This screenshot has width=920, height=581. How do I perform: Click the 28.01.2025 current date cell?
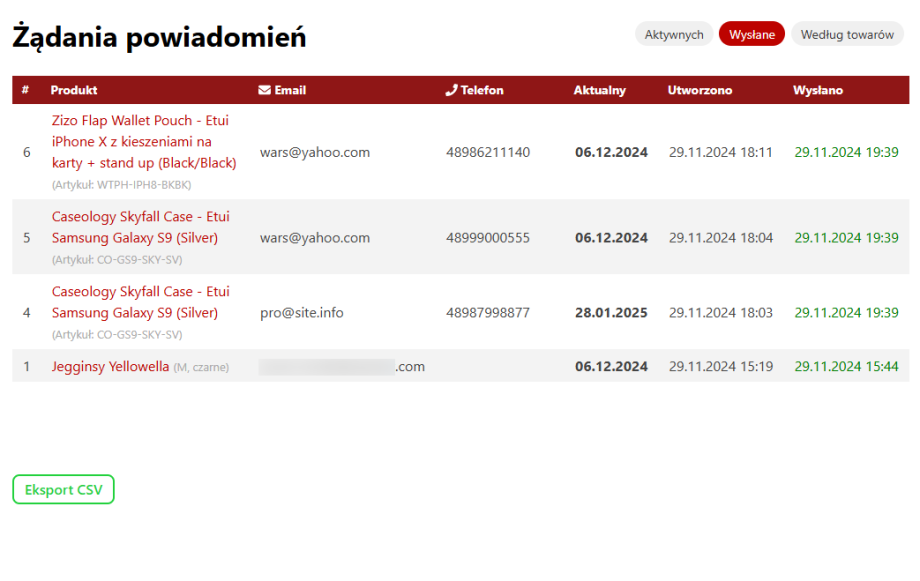click(611, 313)
